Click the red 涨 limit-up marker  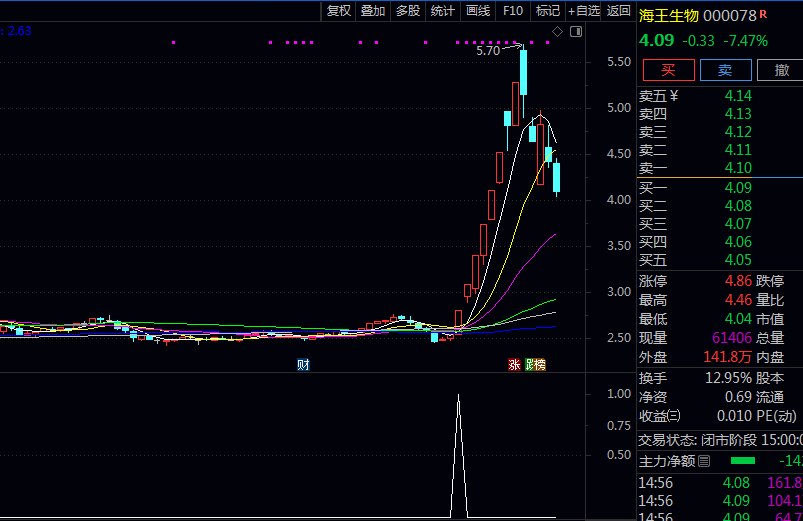[514, 365]
